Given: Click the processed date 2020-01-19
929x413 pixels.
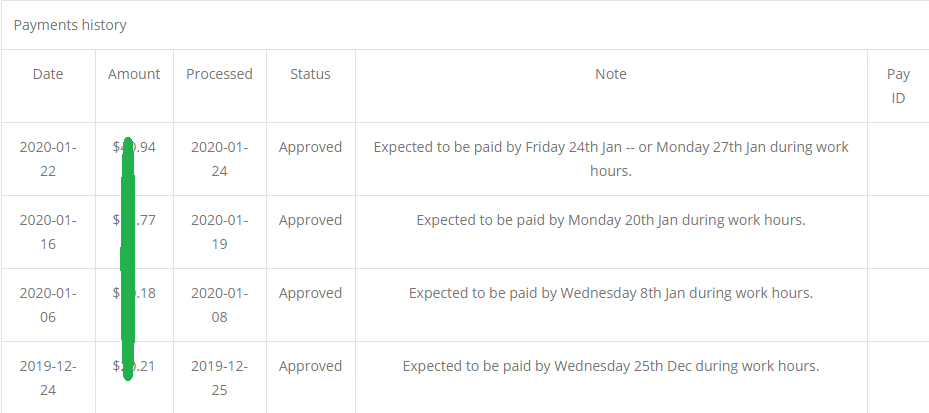Looking at the screenshot, I should click(x=219, y=232).
